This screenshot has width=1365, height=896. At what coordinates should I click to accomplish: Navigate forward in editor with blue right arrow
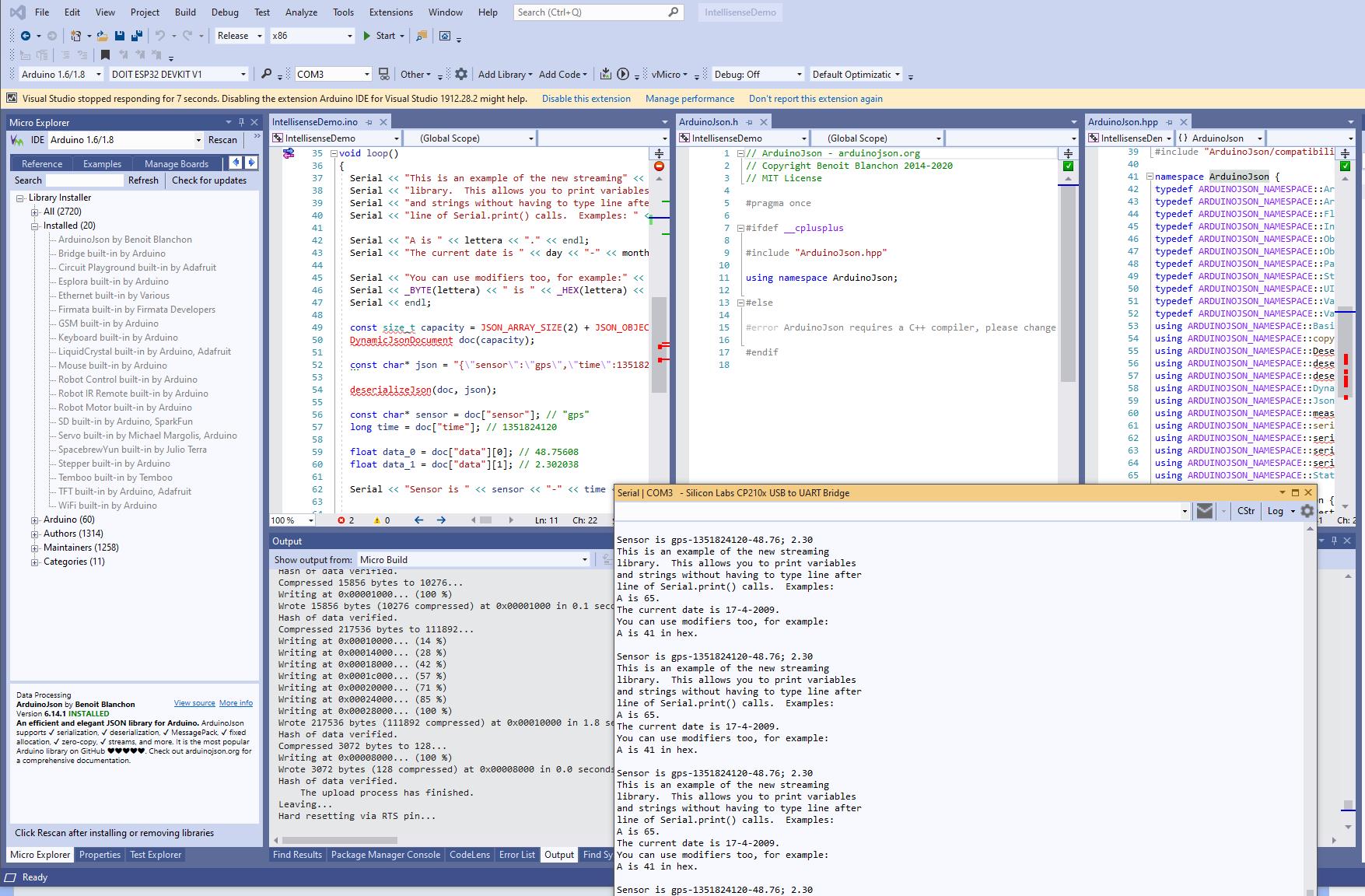coord(441,520)
